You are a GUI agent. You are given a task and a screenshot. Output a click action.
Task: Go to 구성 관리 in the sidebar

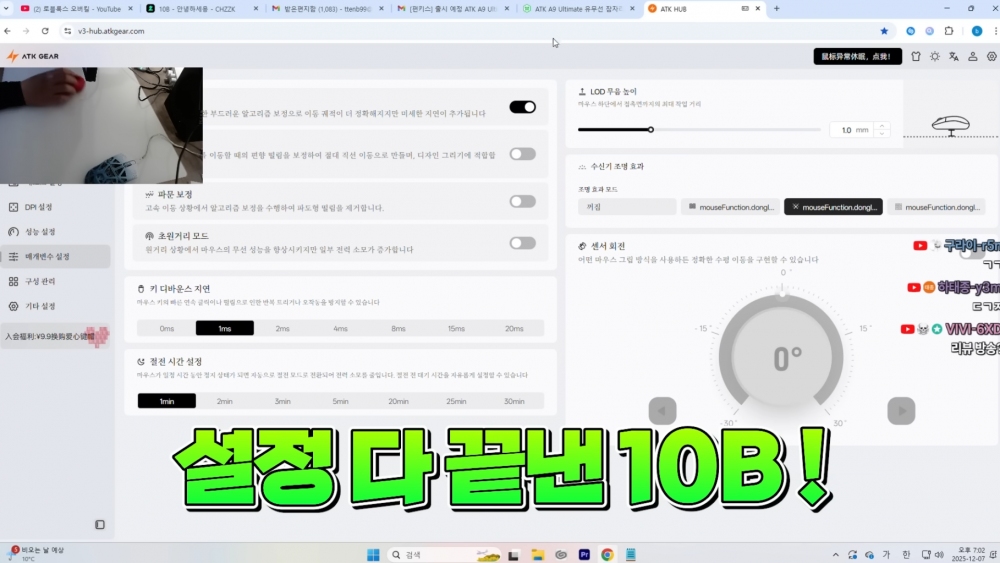pyautogui.click(x=40, y=281)
